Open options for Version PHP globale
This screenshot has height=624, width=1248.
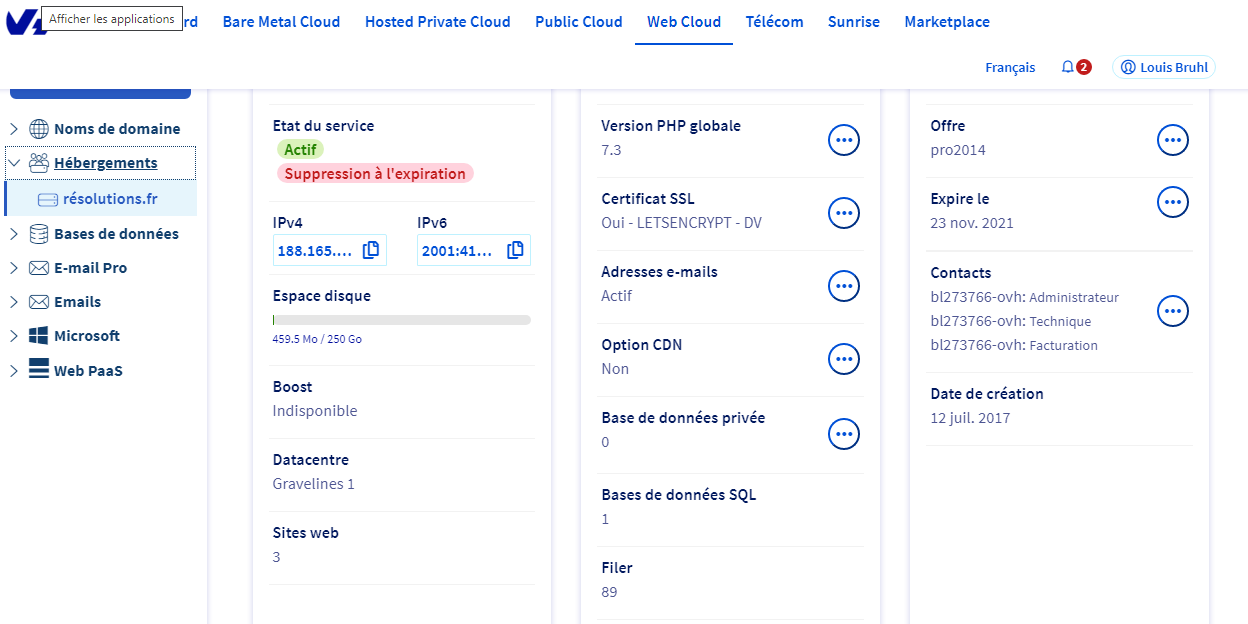tap(844, 140)
